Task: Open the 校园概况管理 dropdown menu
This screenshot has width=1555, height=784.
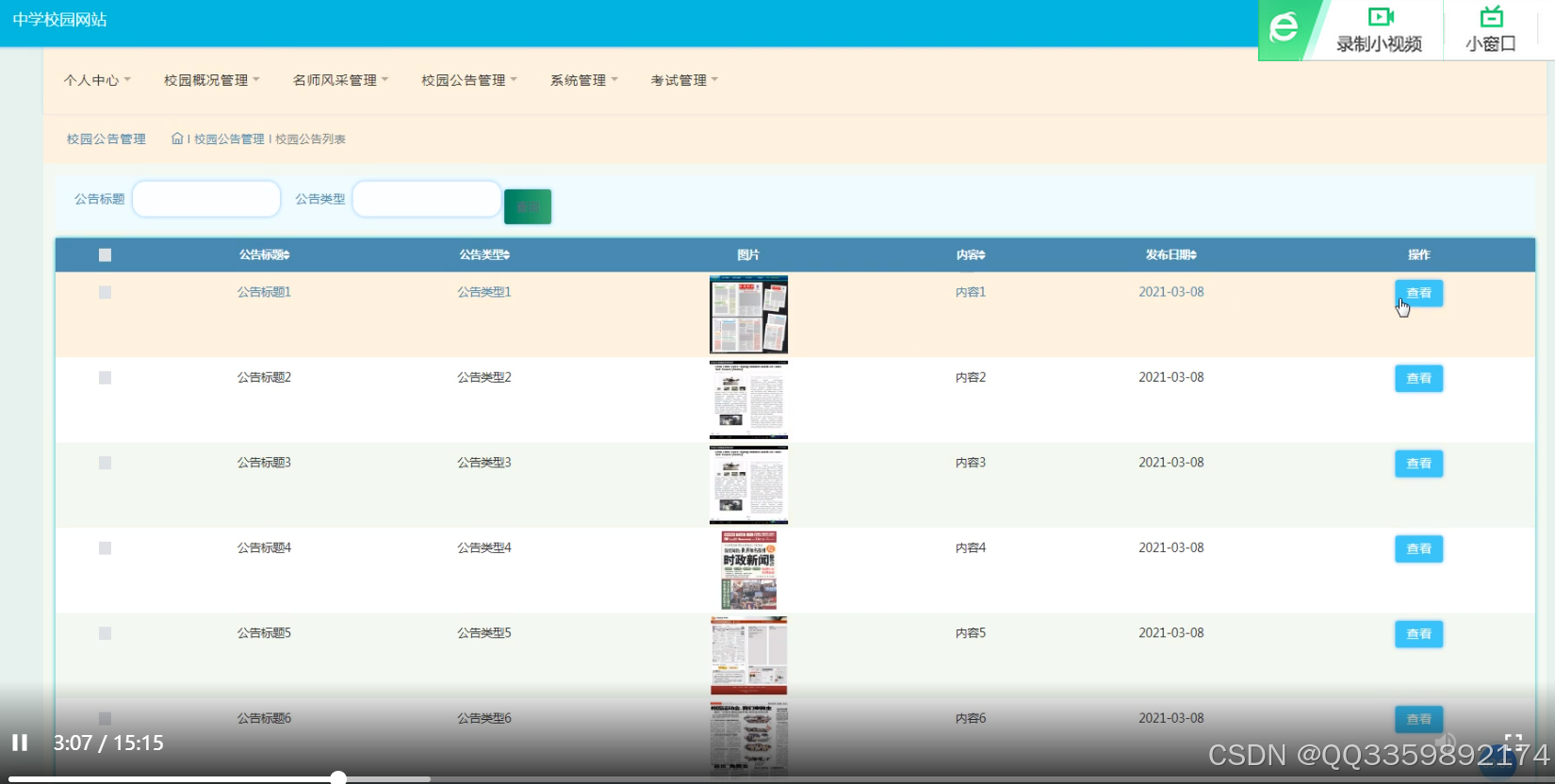Action: click(211, 80)
